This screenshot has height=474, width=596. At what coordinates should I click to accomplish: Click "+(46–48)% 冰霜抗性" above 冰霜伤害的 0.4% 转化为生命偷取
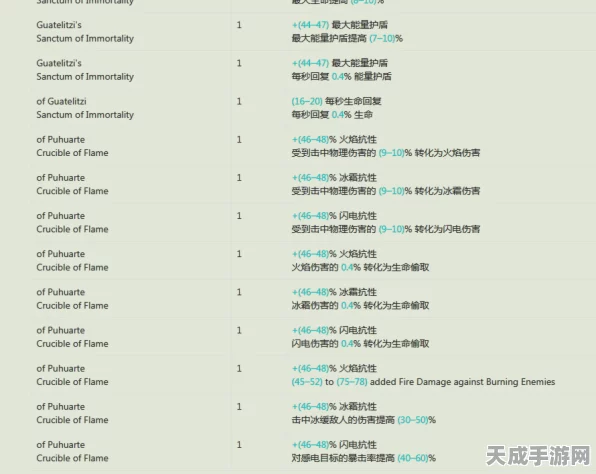click(334, 292)
